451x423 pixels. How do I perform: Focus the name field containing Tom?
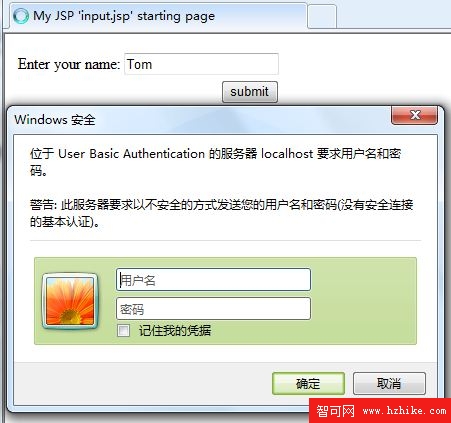coord(201,64)
